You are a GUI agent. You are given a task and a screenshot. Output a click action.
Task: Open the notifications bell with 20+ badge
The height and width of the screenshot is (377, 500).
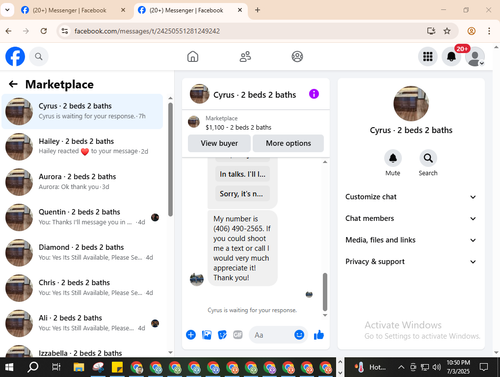coord(451,57)
